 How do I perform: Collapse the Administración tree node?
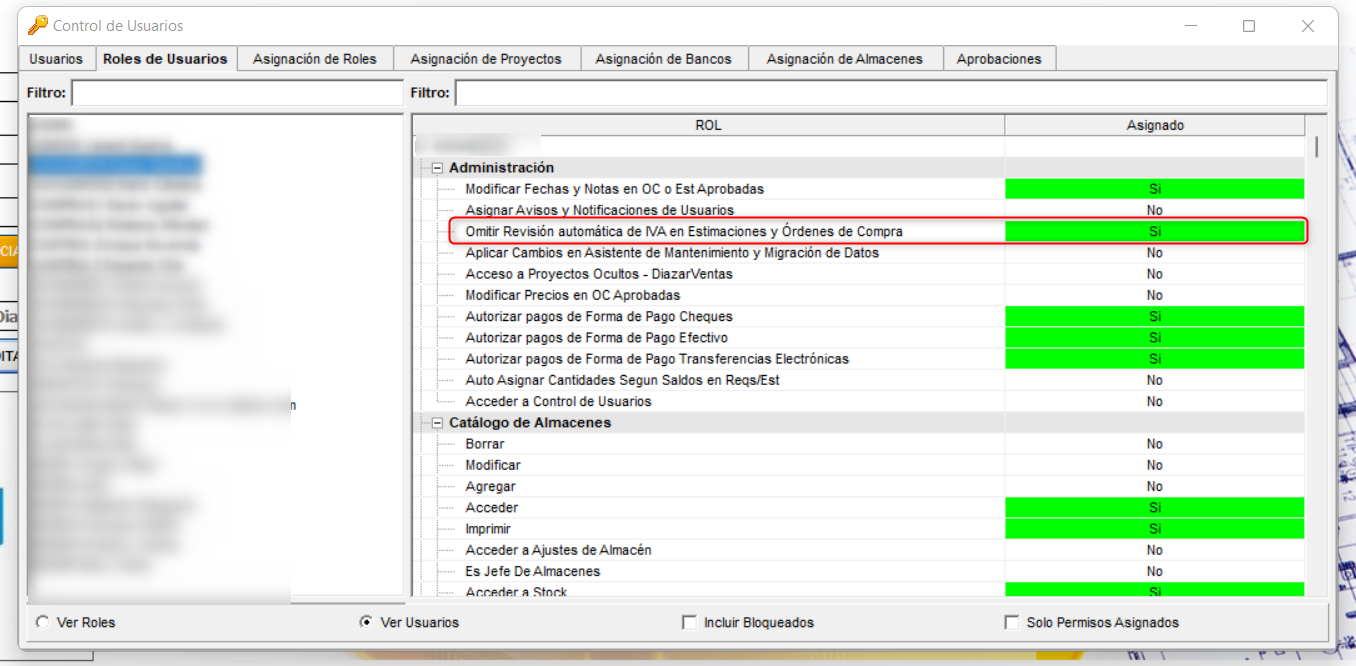pyautogui.click(x=436, y=167)
